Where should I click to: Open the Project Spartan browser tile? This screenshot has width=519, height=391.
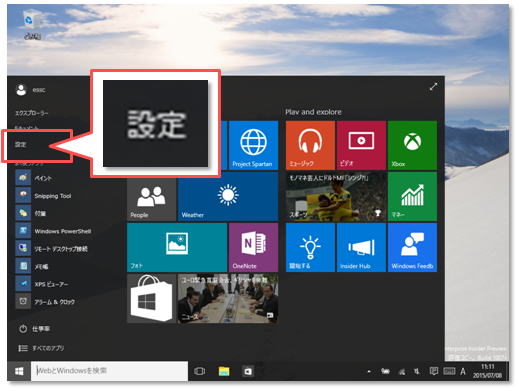click(x=253, y=145)
